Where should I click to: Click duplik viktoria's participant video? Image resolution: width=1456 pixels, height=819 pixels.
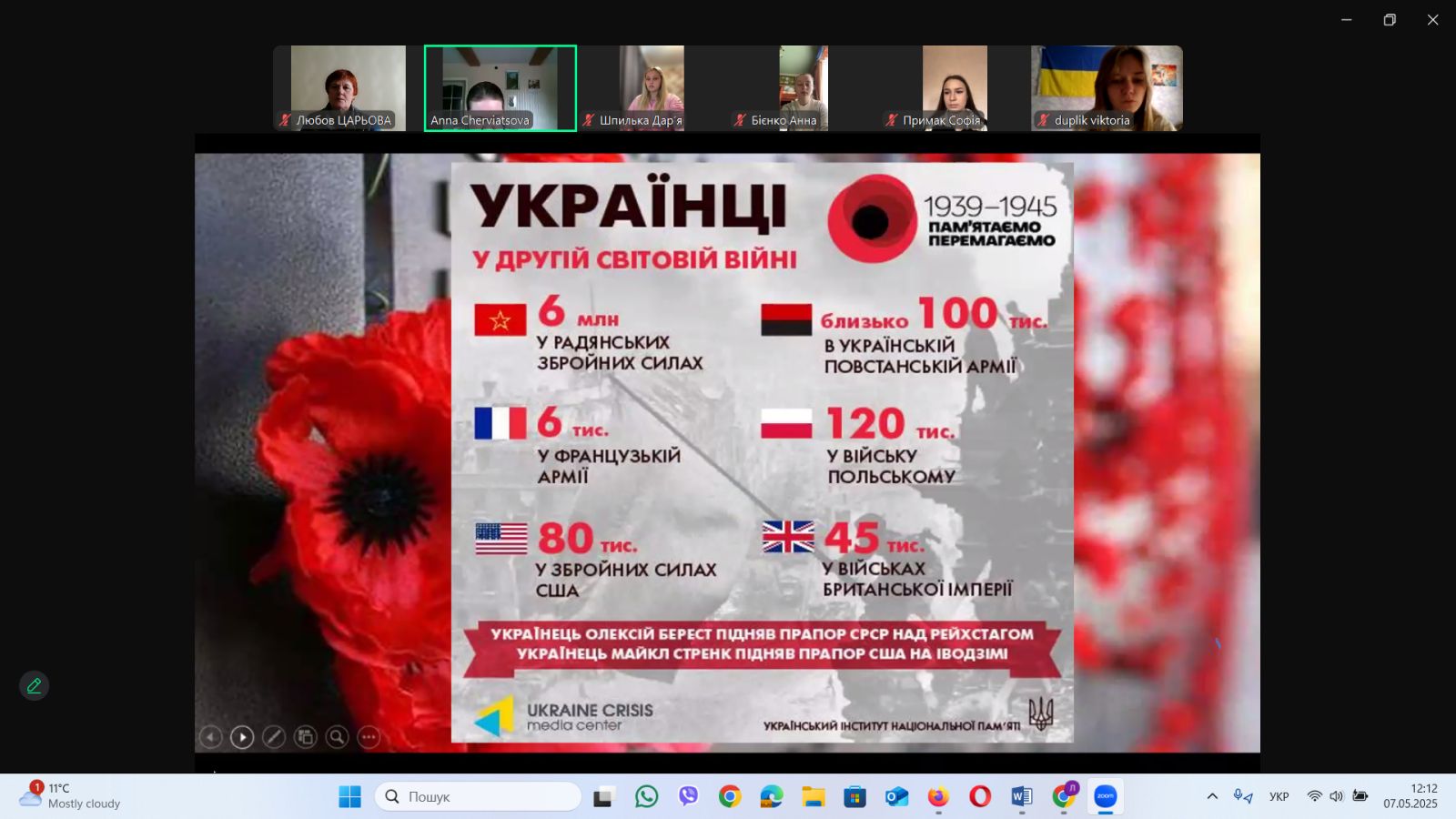point(1107,87)
